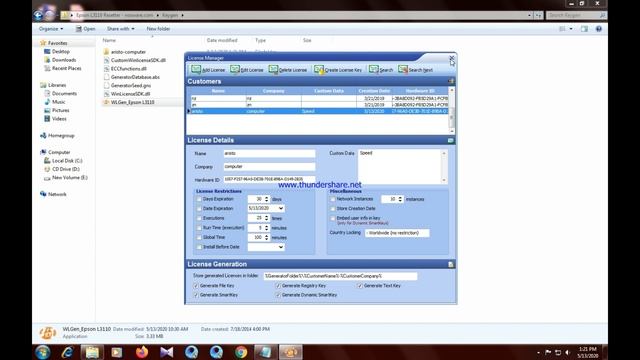Viewport: 640px width, 360px height.
Task: Click the File Explorer taskbar icon
Action: [92, 352]
